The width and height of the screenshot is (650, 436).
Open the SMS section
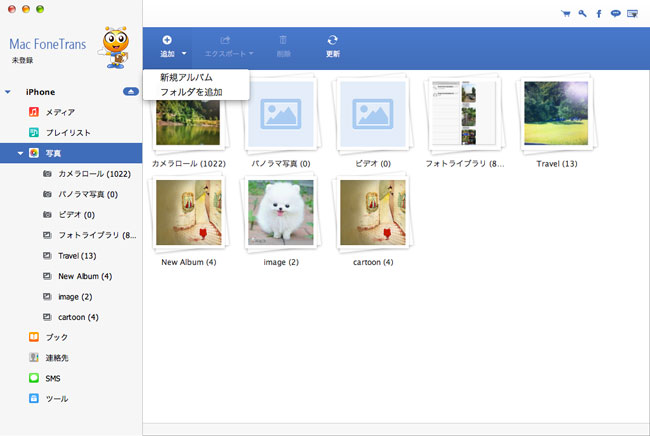tap(56, 378)
